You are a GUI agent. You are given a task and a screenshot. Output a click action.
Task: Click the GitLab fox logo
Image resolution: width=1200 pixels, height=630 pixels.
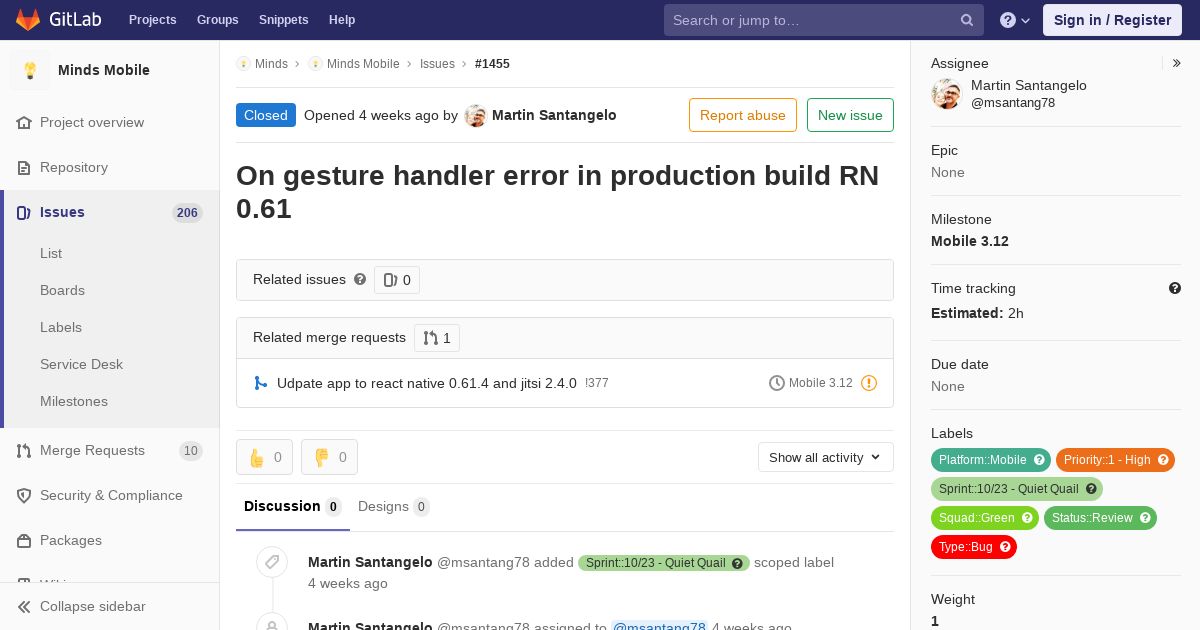click(x=28, y=20)
